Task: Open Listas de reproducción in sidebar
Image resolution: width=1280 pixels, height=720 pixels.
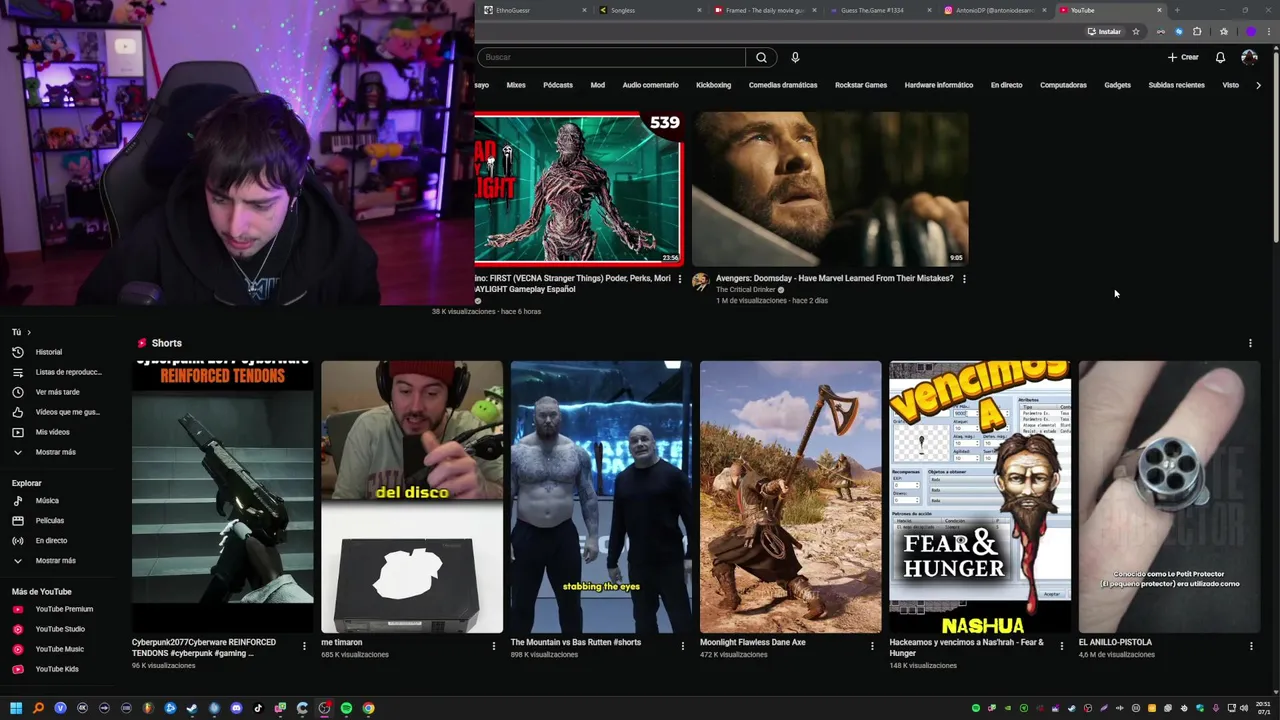Action: click(x=56, y=372)
